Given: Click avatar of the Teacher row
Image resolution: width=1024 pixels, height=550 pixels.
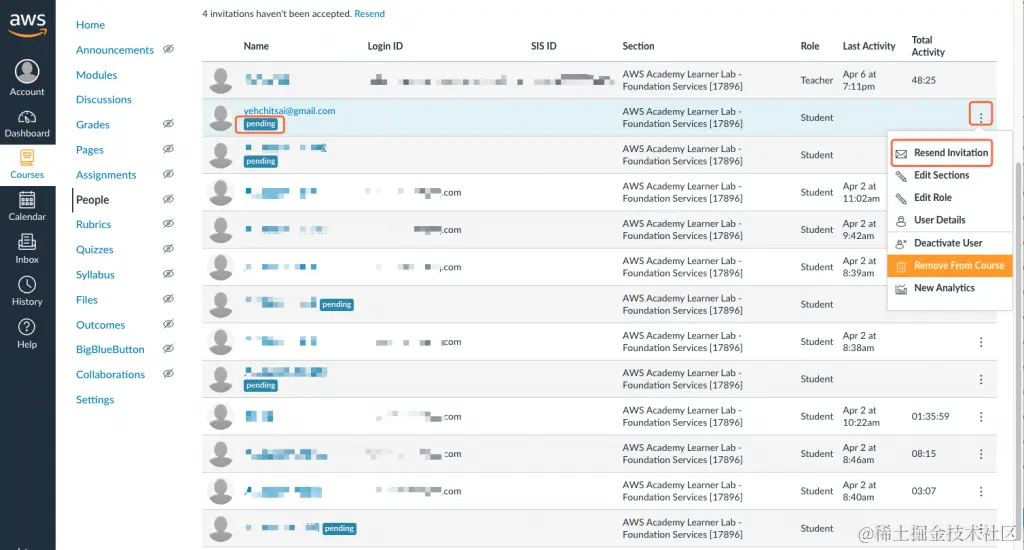Looking at the screenshot, I should (x=221, y=80).
